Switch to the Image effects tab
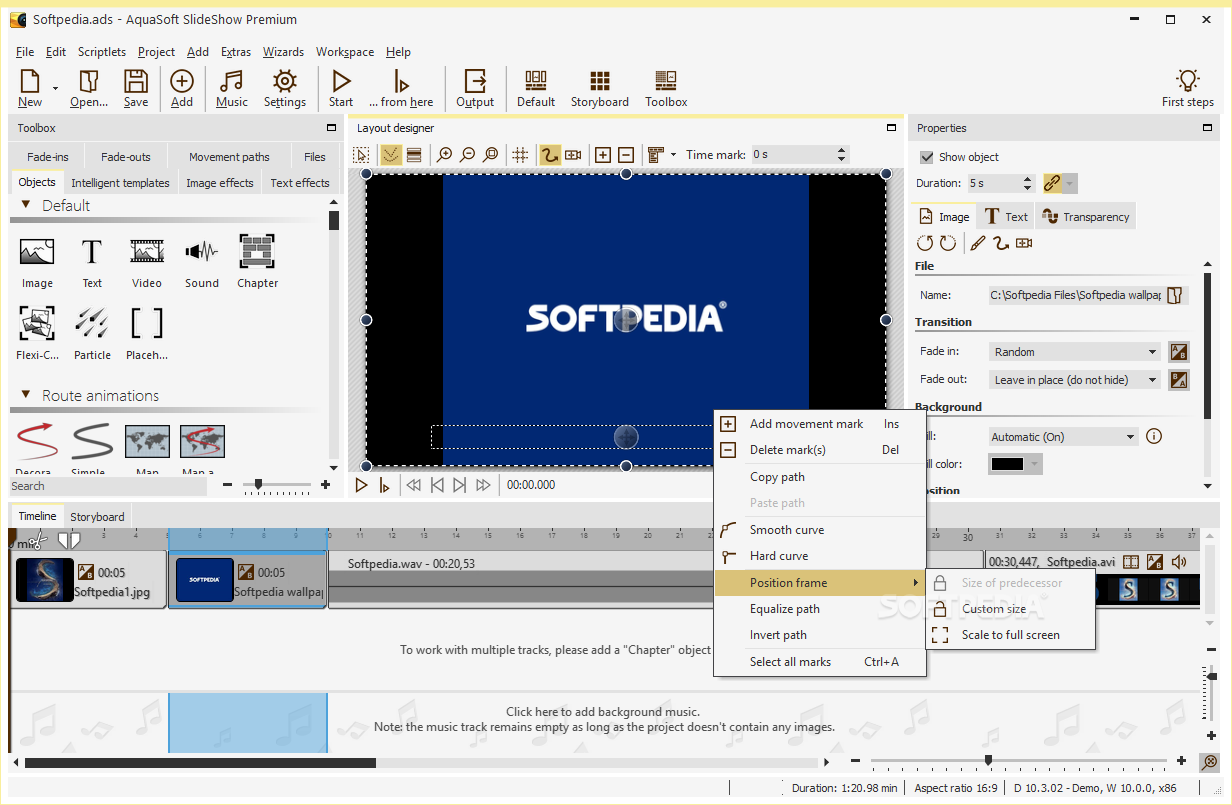Image resolution: width=1232 pixels, height=805 pixels. (220, 183)
